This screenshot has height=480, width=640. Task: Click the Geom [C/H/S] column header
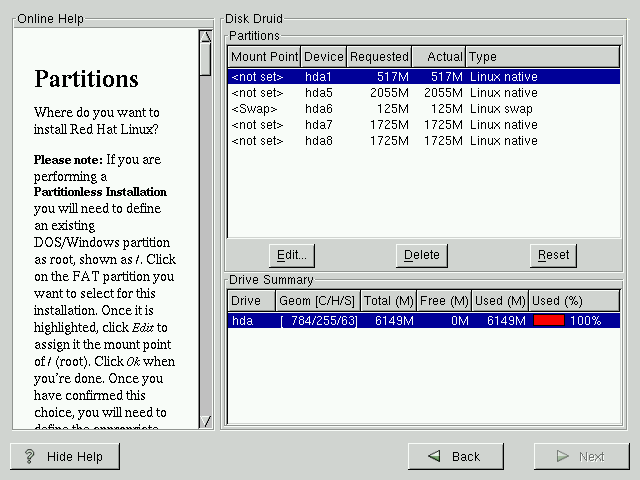(315, 301)
